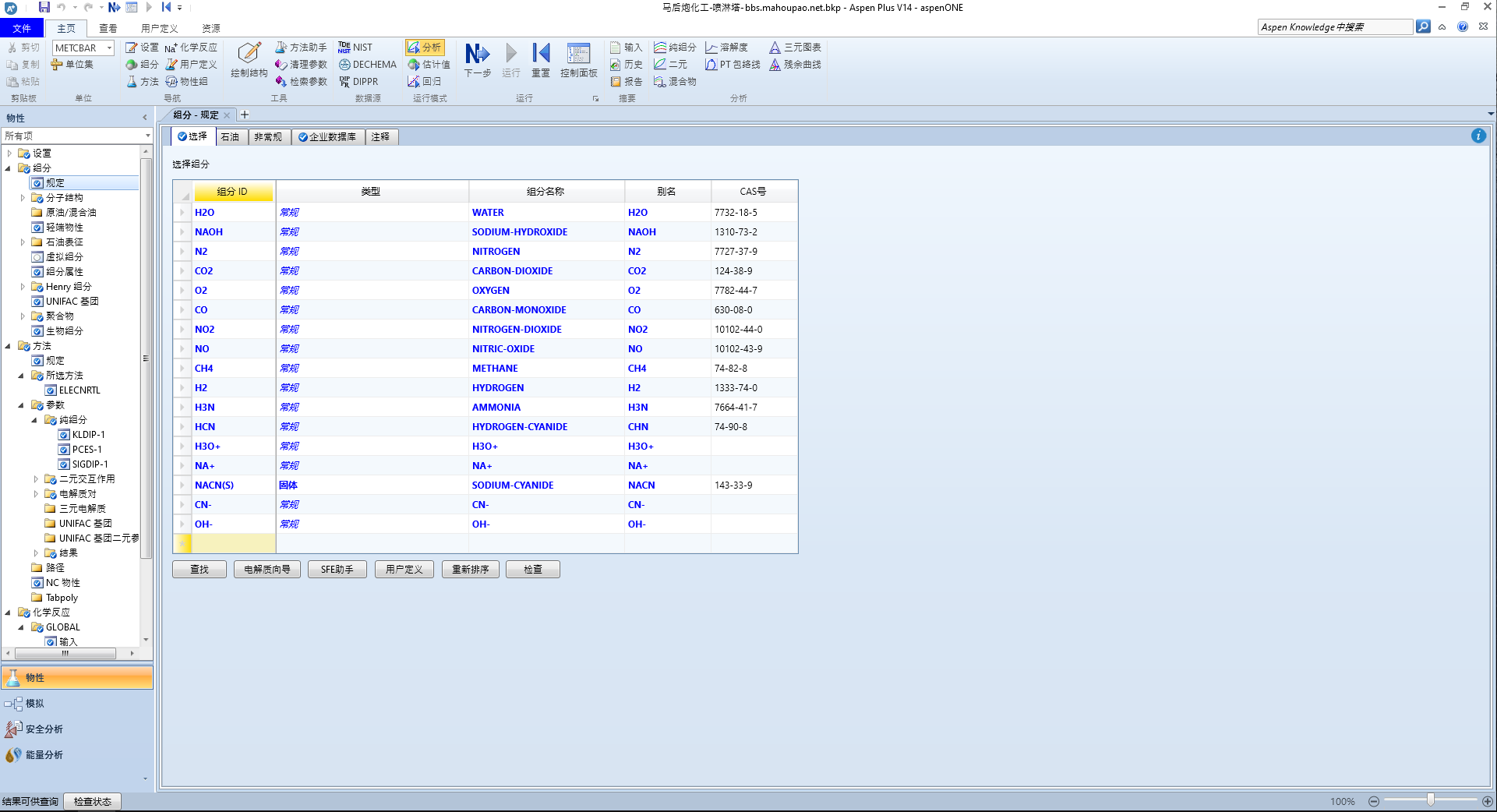Image resolution: width=1497 pixels, height=812 pixels.
Task: Click the Chemistry (化学反应) navigation icon
Action: click(191, 48)
